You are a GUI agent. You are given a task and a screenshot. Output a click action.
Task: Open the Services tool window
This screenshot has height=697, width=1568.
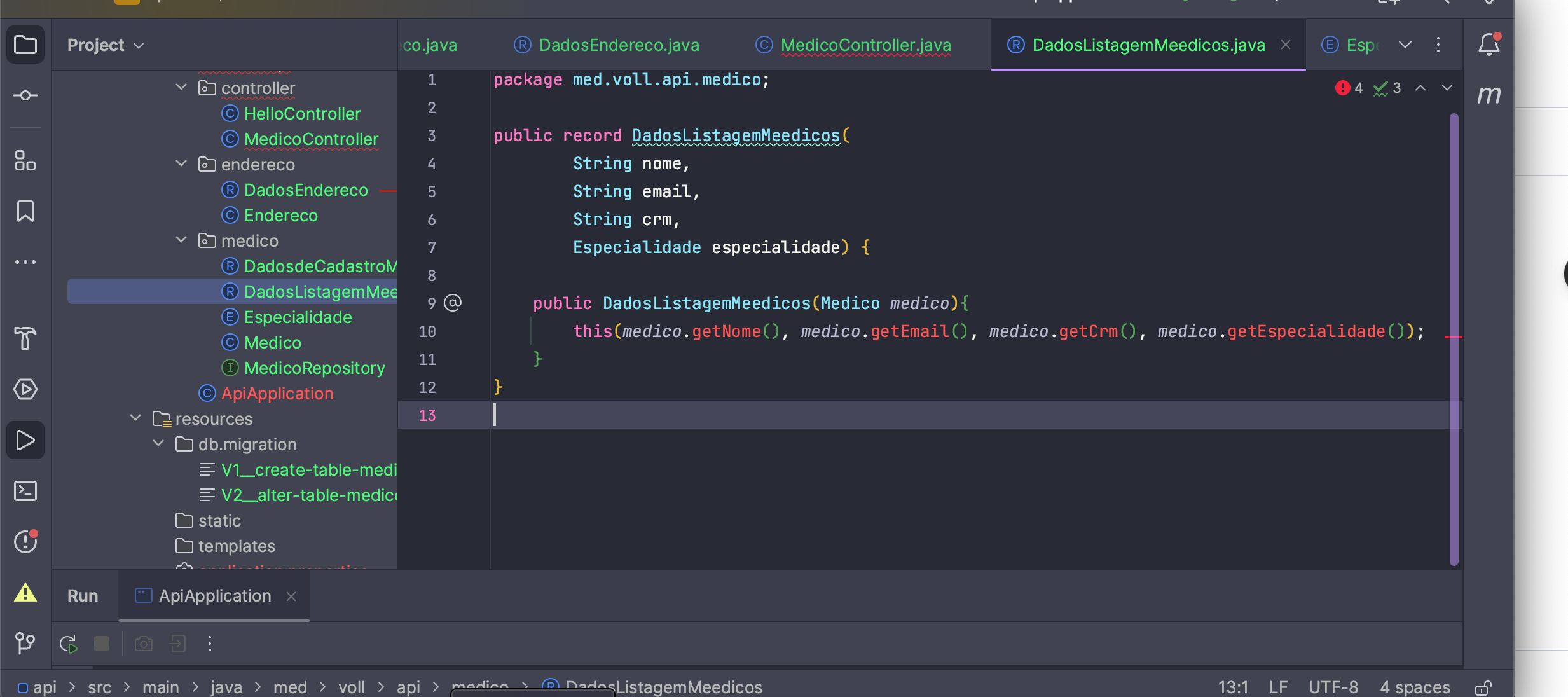click(25, 389)
